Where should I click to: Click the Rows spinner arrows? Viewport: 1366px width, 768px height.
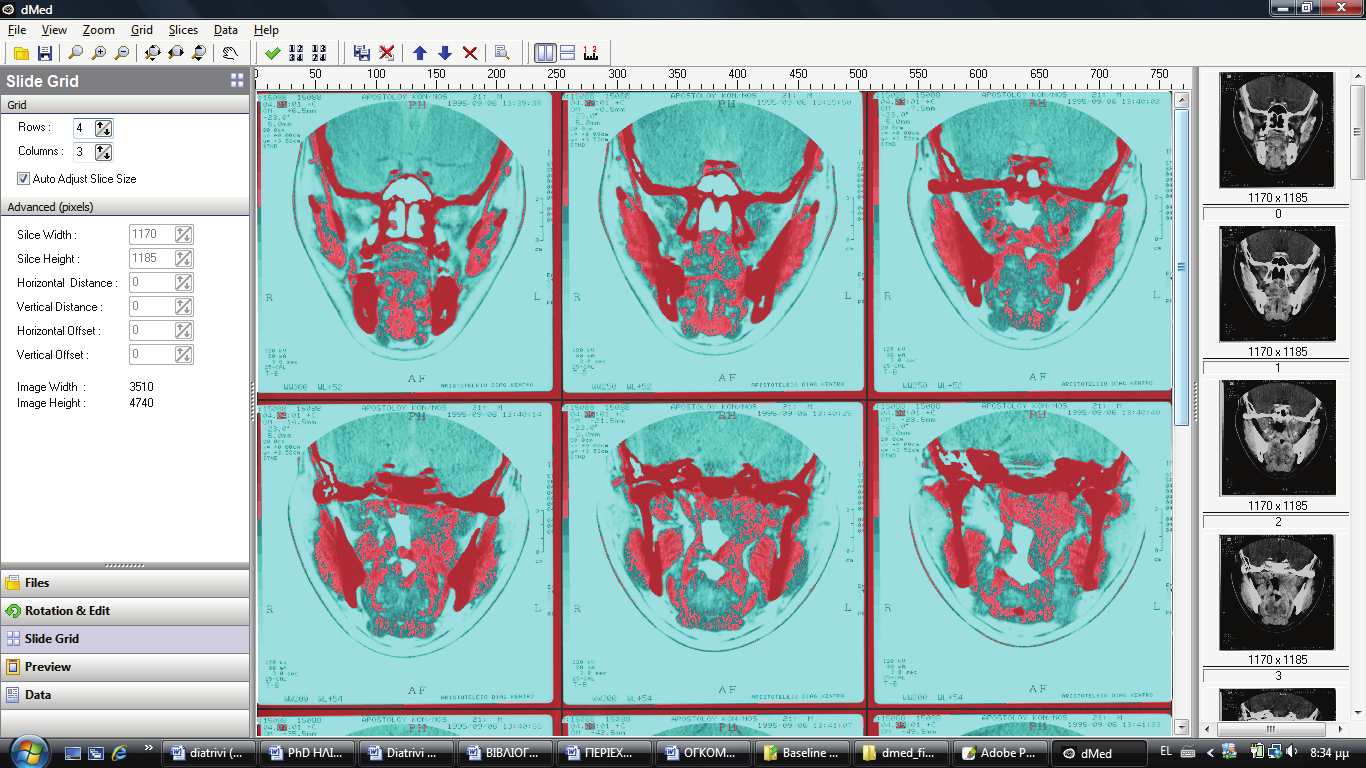[x=103, y=128]
